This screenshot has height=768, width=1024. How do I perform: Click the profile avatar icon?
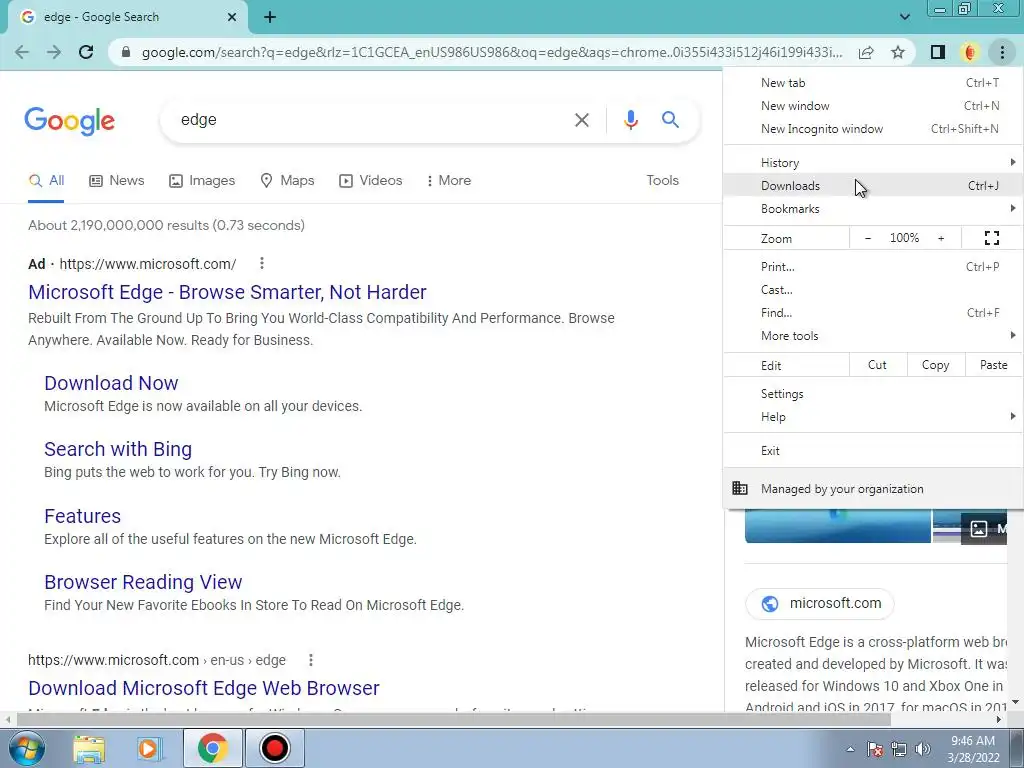(970, 52)
